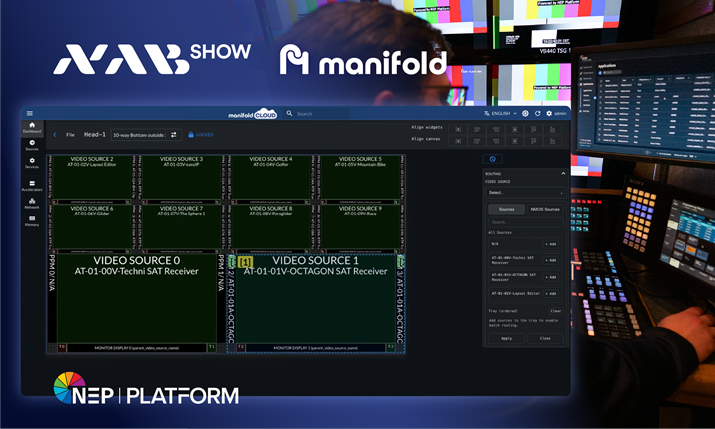Expand the ENGLISH language dropdown
The width and height of the screenshot is (715, 429).
click(502, 114)
